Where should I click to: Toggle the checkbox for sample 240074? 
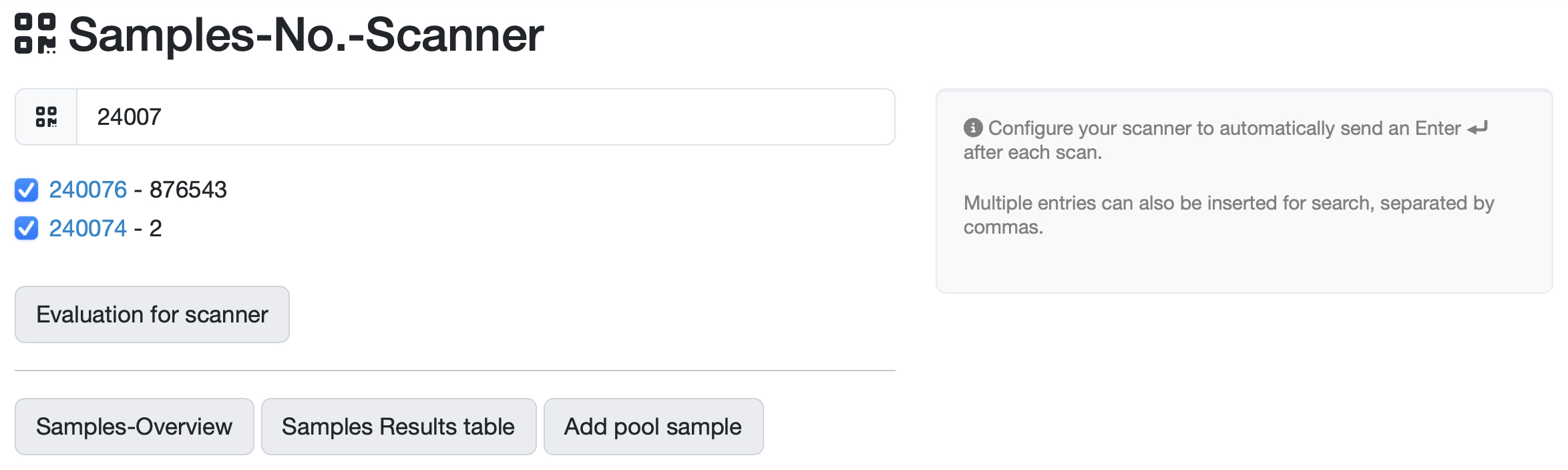coord(27,228)
